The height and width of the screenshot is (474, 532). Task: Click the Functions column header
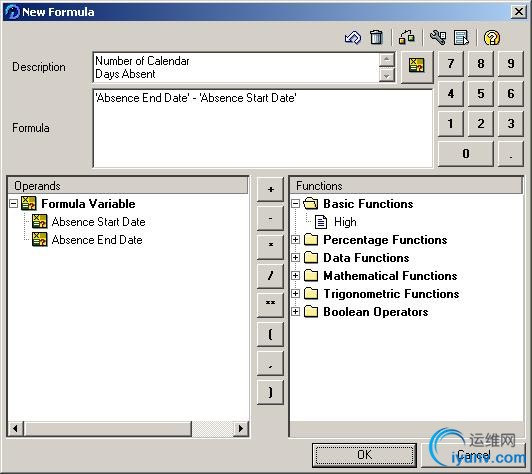tap(406, 186)
